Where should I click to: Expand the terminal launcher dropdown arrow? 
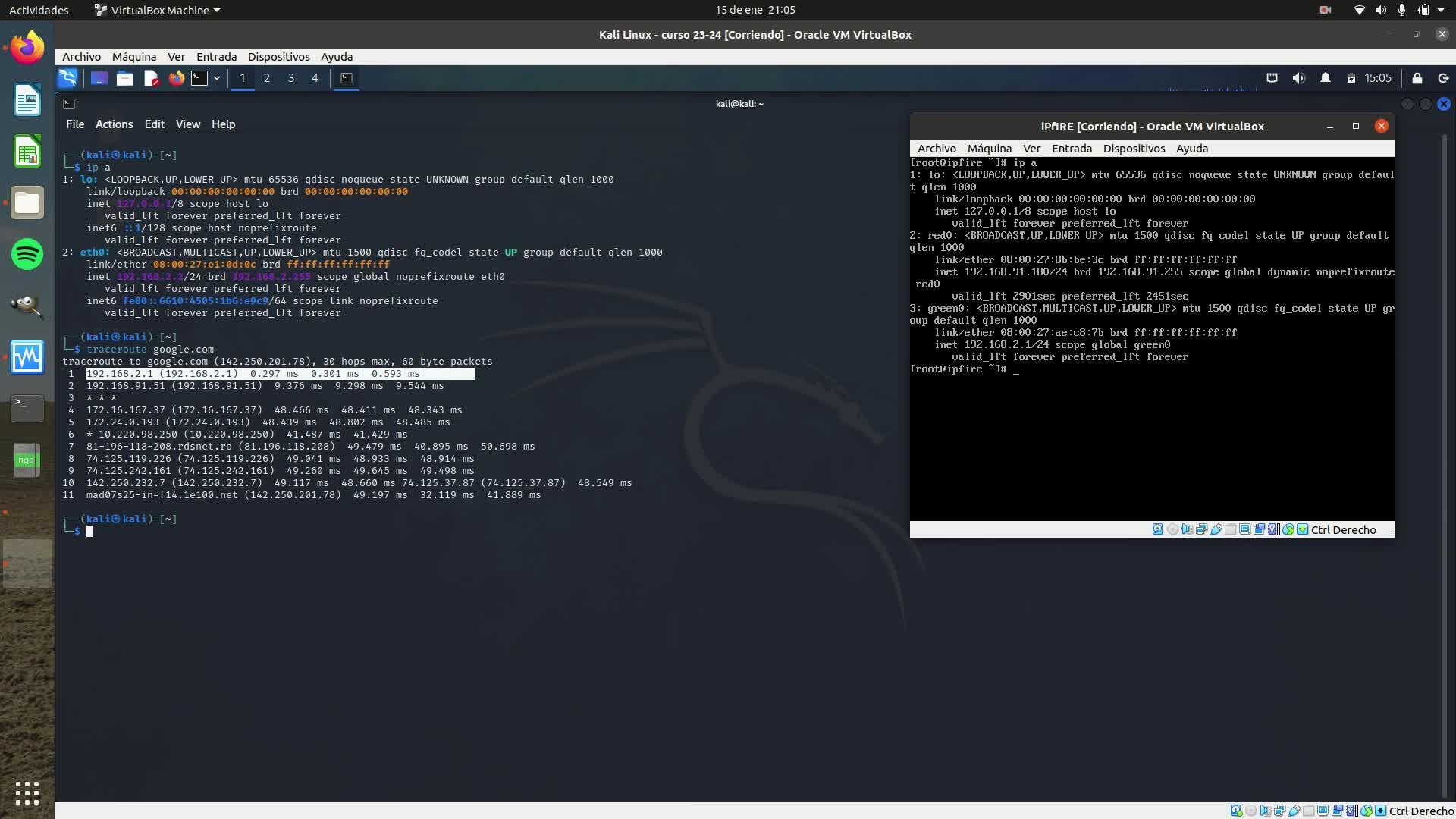pyautogui.click(x=217, y=78)
